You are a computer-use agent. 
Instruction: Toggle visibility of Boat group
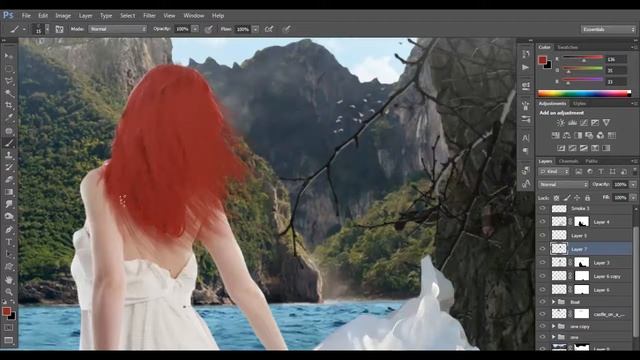[542, 302]
